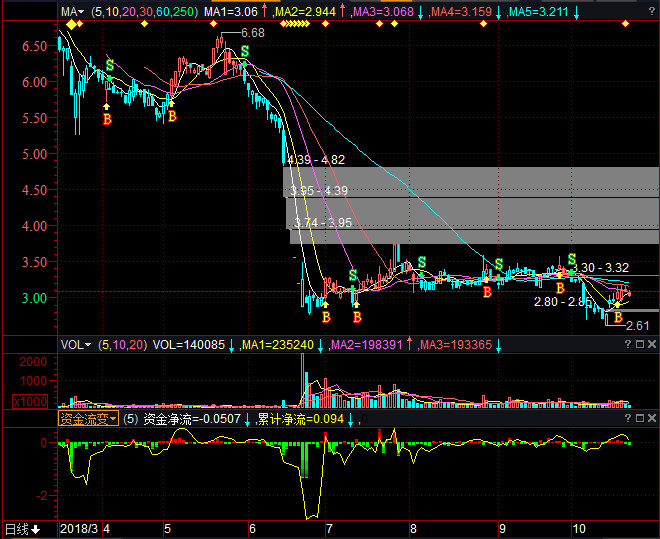Click the 2.61 low price label

pos(637,325)
